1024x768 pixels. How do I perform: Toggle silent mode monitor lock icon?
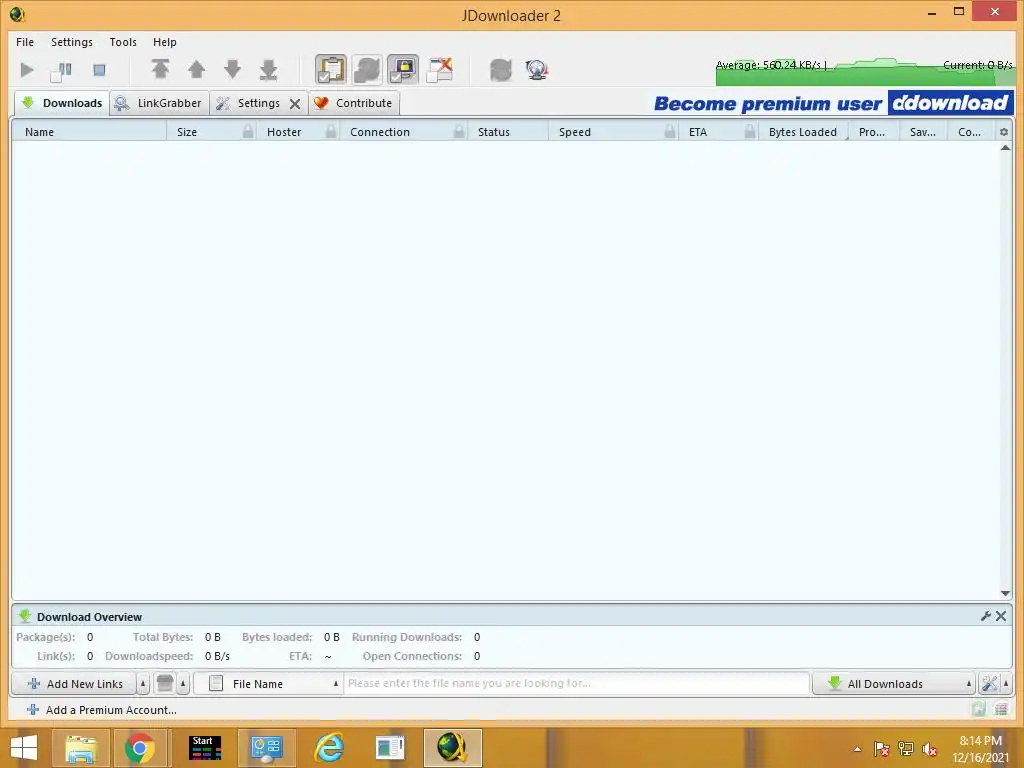click(x=403, y=69)
